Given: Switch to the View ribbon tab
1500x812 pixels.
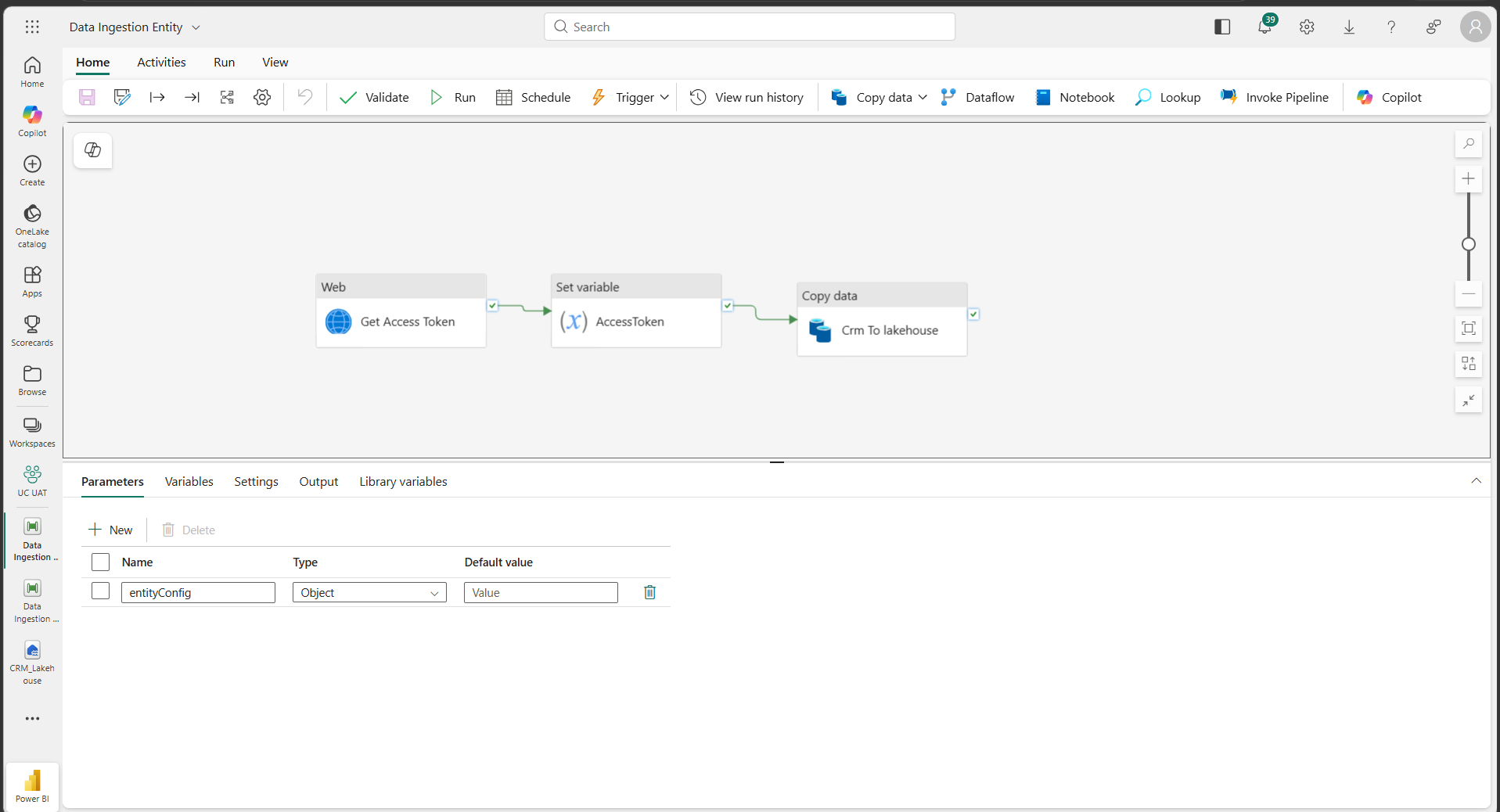Looking at the screenshot, I should tap(275, 63).
